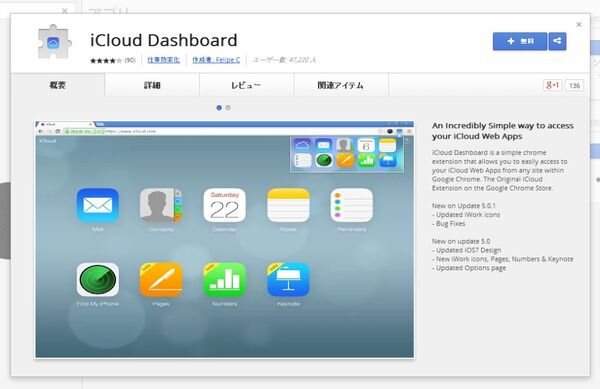Open the 仕事効率化 category link
Screen dimensions: 600x389
pos(163,60)
